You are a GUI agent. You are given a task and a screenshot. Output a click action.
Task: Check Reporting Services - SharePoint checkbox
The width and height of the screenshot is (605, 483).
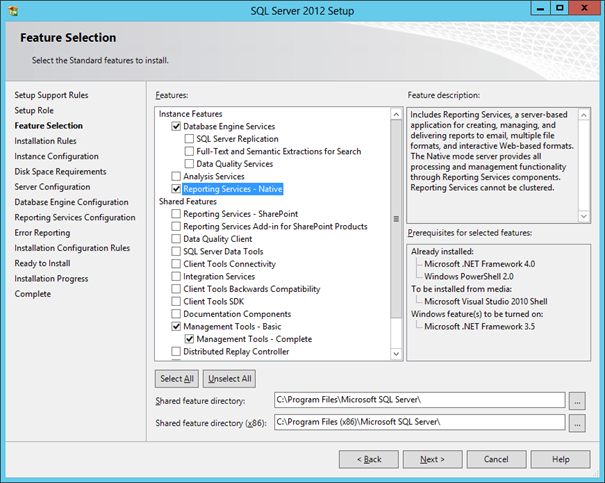pos(176,214)
